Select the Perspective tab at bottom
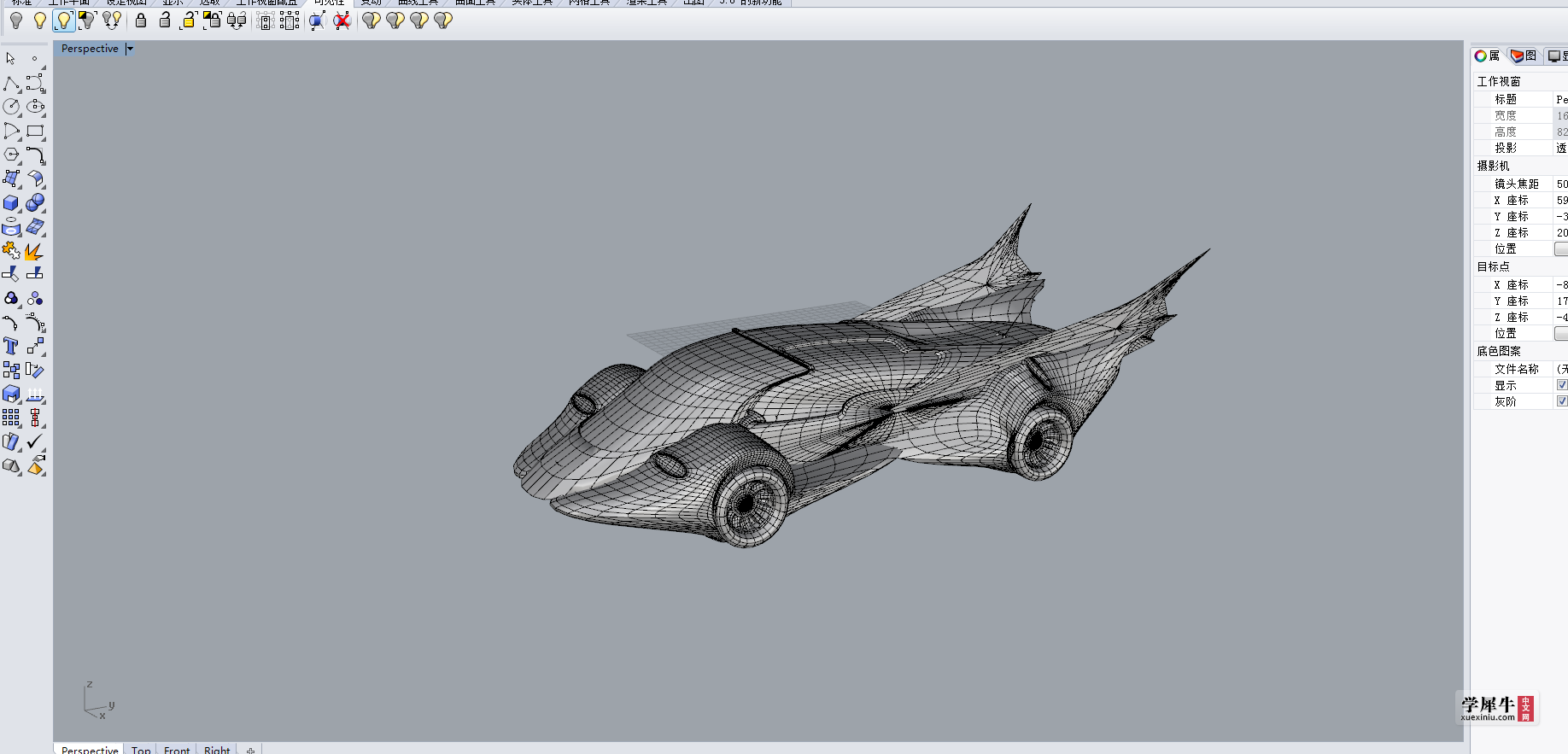The width and height of the screenshot is (1568, 754). pos(90,750)
